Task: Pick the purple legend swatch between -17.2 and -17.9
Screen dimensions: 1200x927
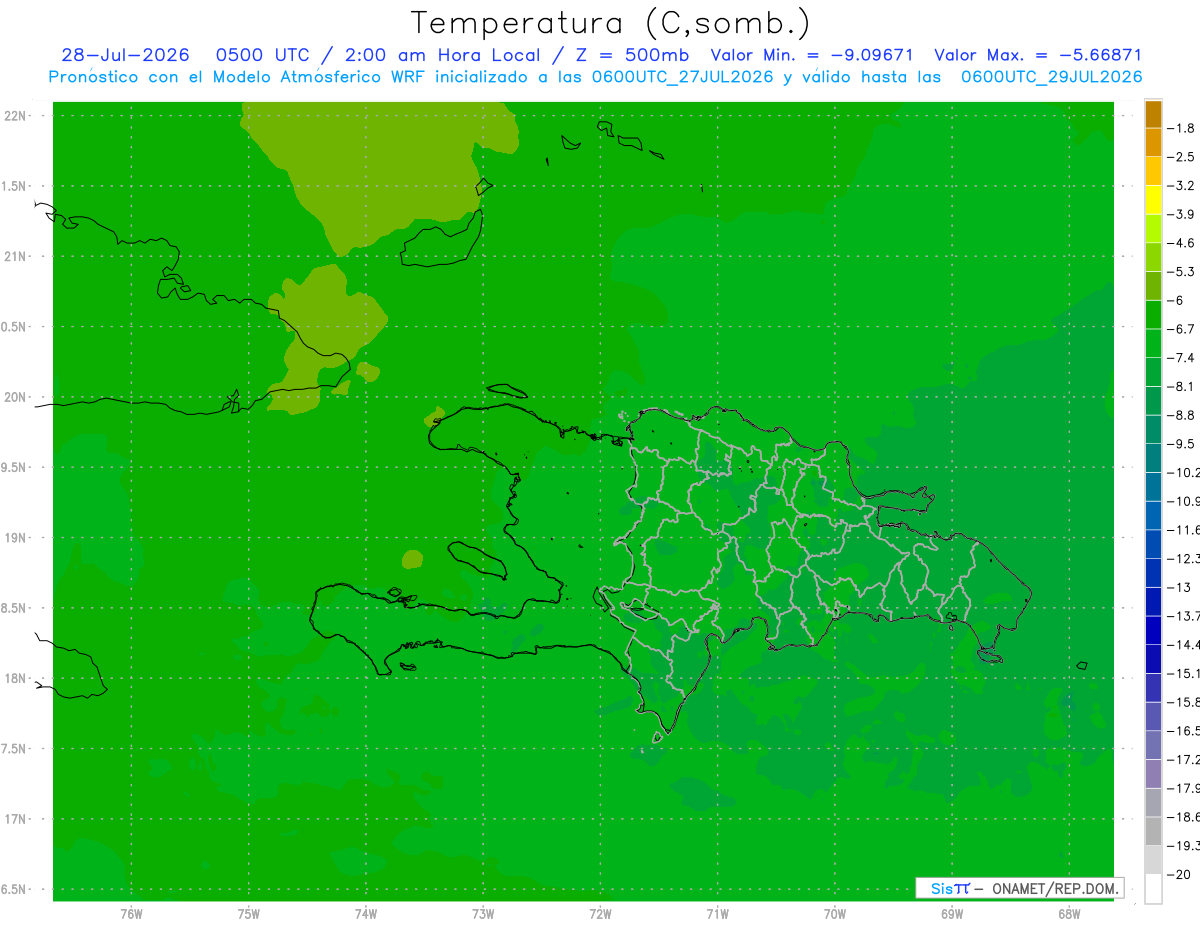Action: click(1153, 774)
